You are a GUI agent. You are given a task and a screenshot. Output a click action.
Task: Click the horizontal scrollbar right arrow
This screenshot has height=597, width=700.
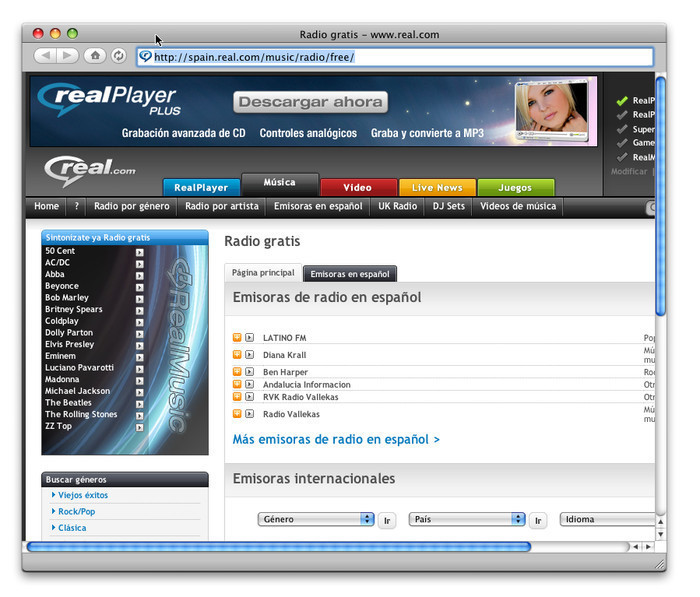[x=648, y=547]
